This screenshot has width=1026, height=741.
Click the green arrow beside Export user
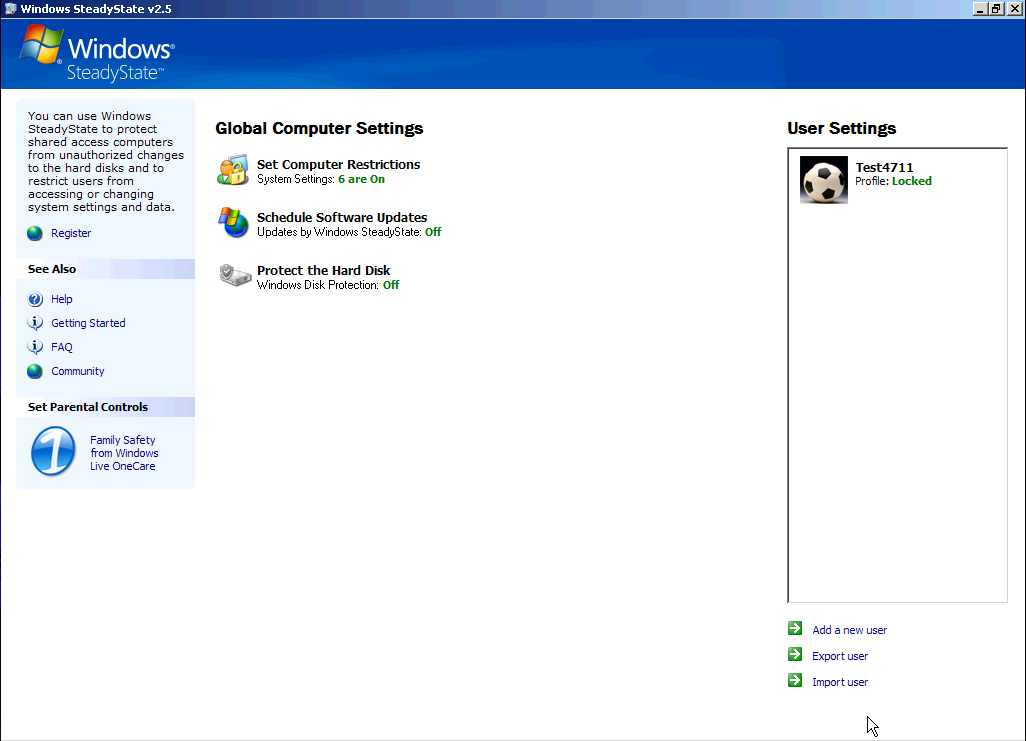tap(795, 655)
